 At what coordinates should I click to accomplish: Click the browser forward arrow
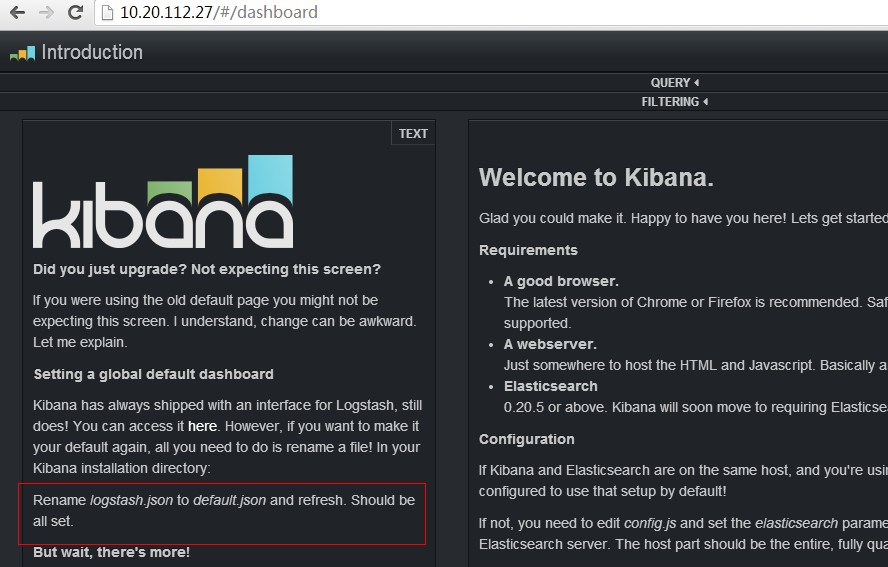pos(46,12)
